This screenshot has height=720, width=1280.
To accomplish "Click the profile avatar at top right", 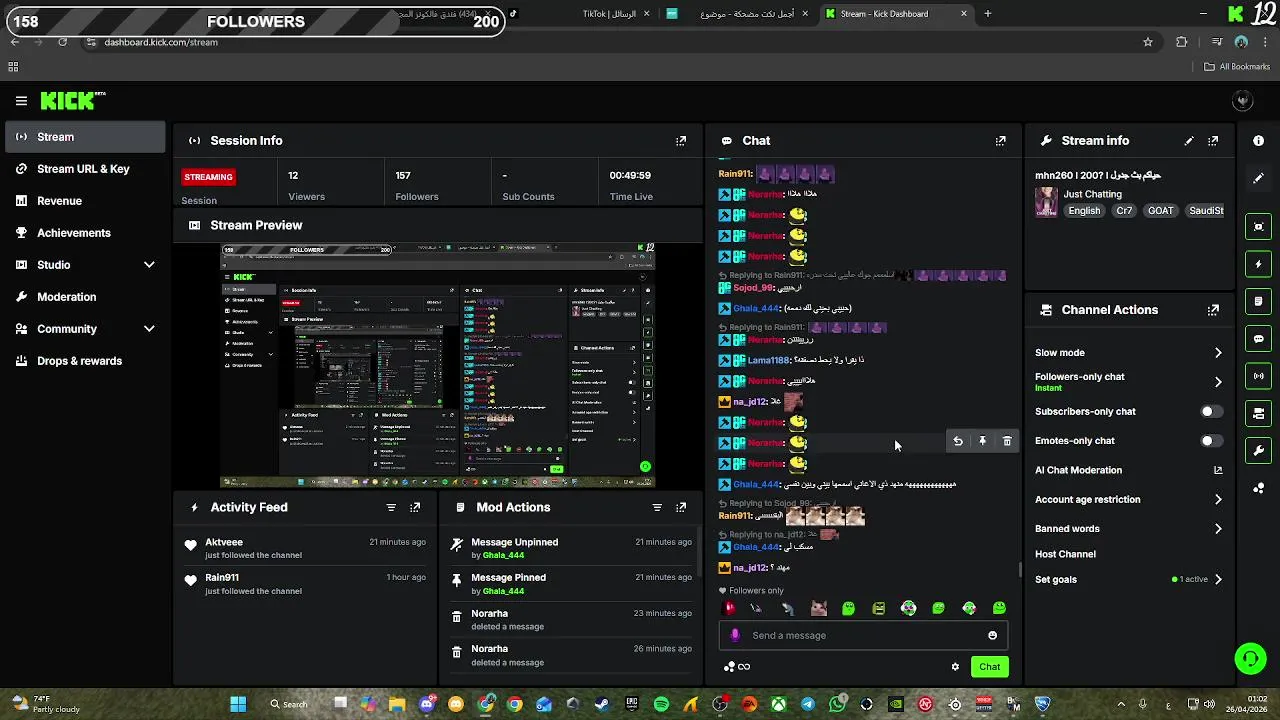I will point(1243,100).
